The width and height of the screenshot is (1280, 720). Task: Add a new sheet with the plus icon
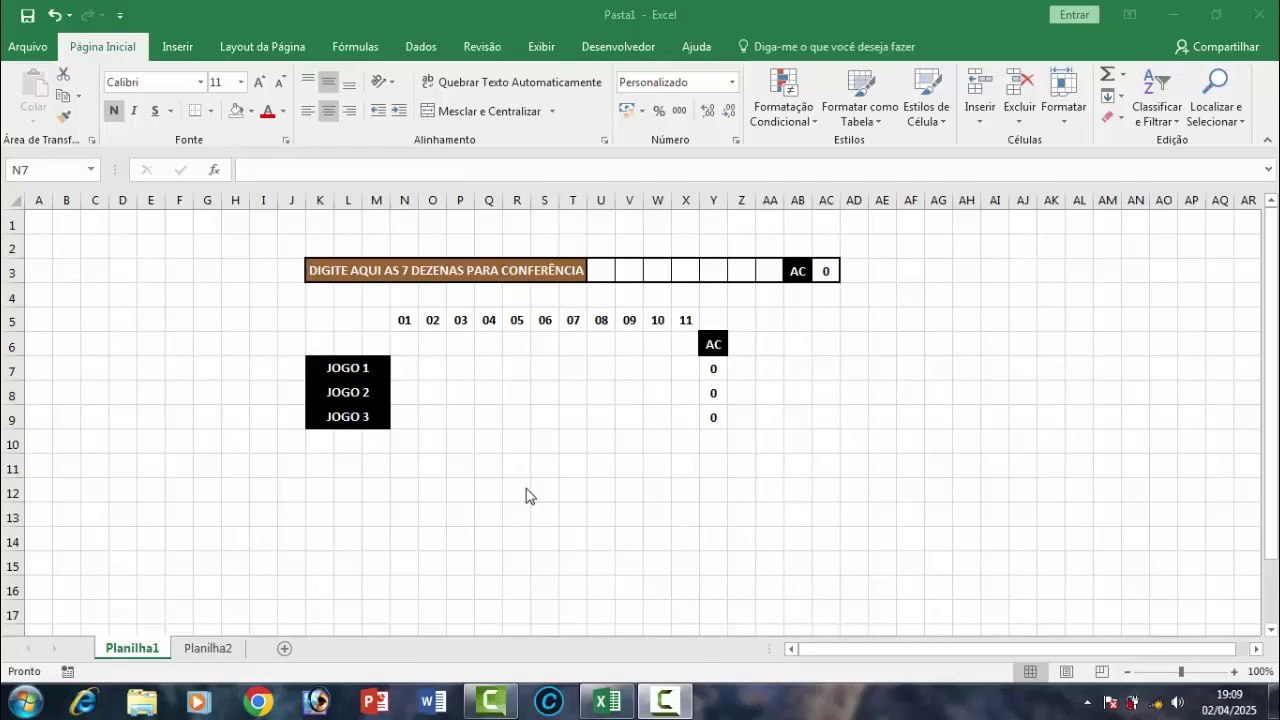[284, 649]
